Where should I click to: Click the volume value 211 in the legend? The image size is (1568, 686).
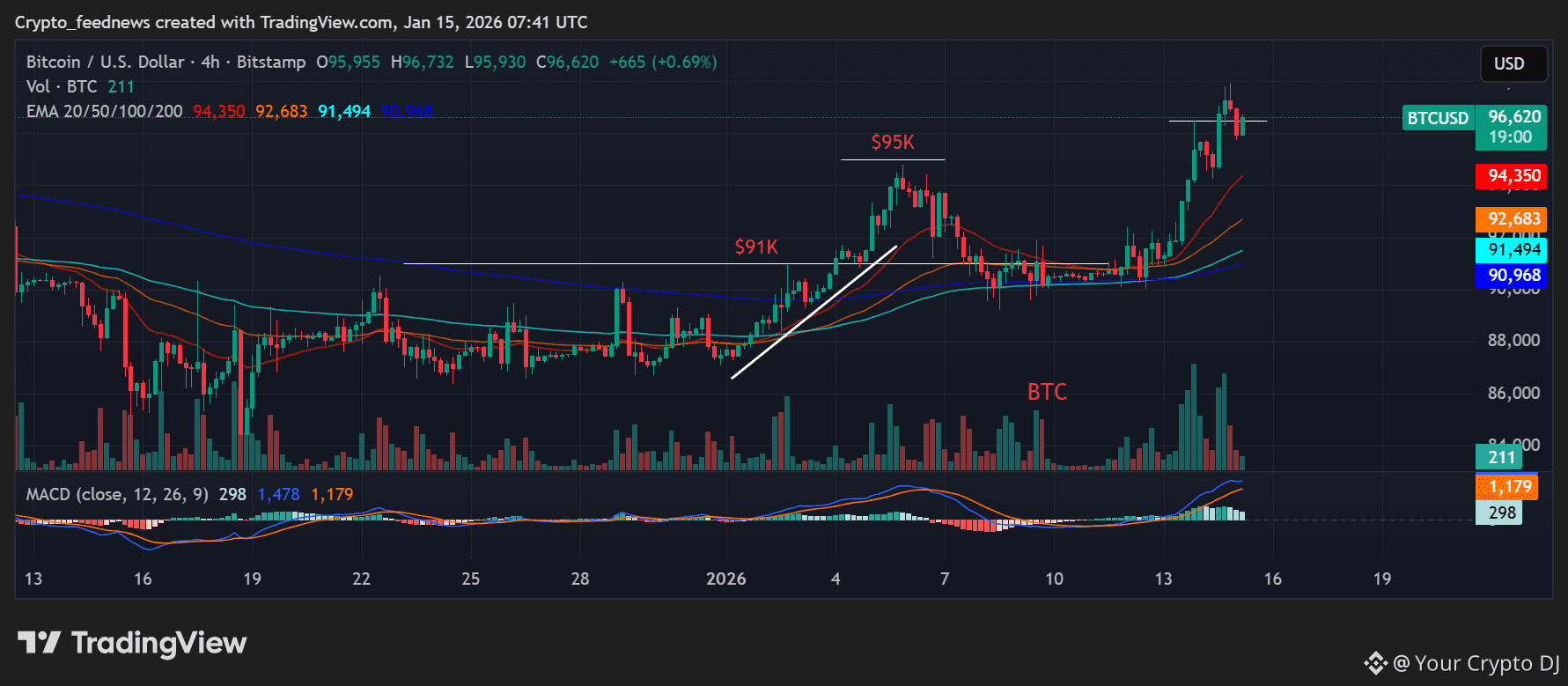click(121, 86)
